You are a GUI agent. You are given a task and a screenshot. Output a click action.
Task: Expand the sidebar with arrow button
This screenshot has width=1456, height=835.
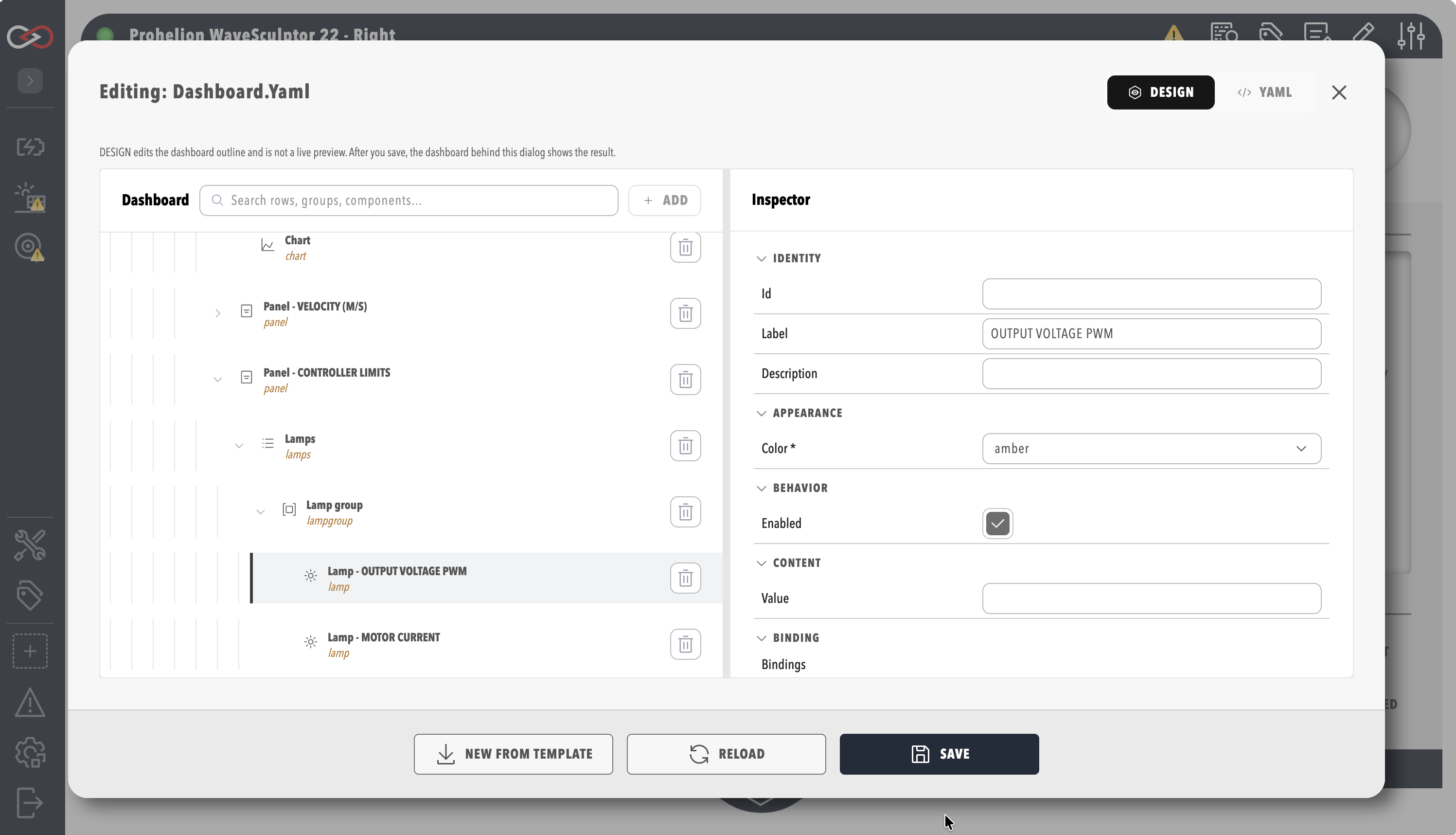[30, 80]
